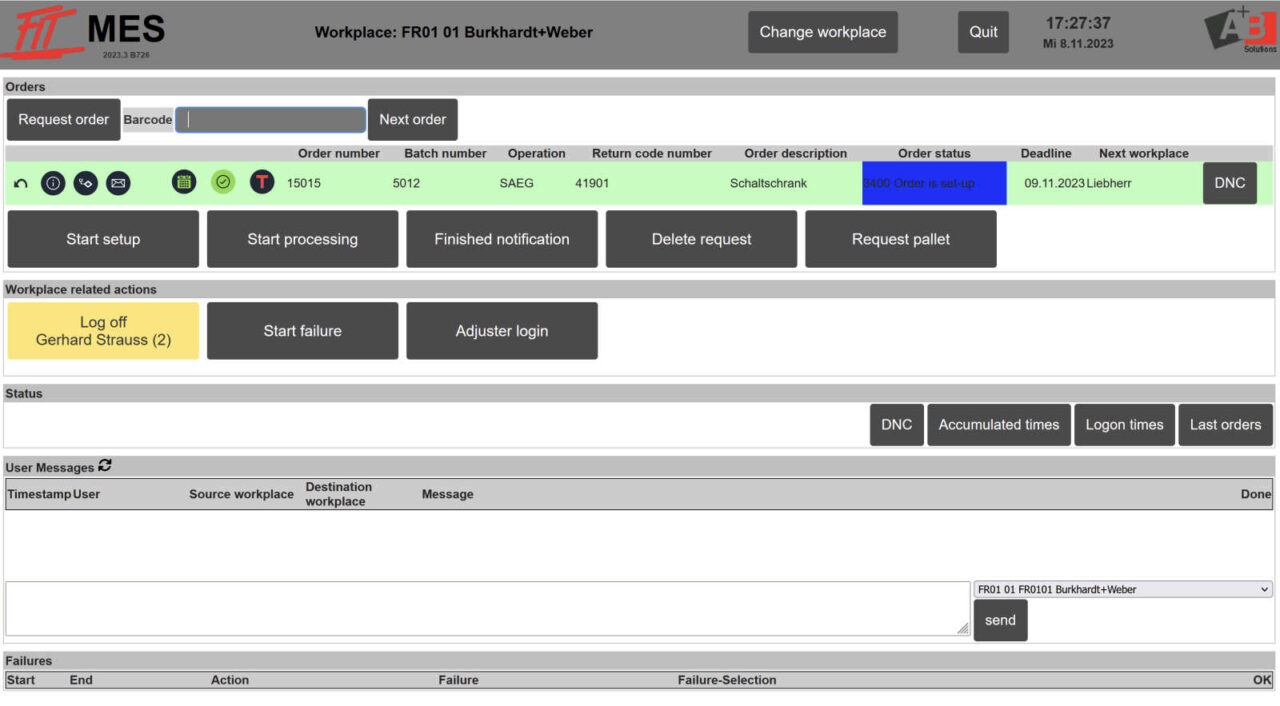
Task: Click the tool/setup icon on the order row
Action: tap(85, 183)
